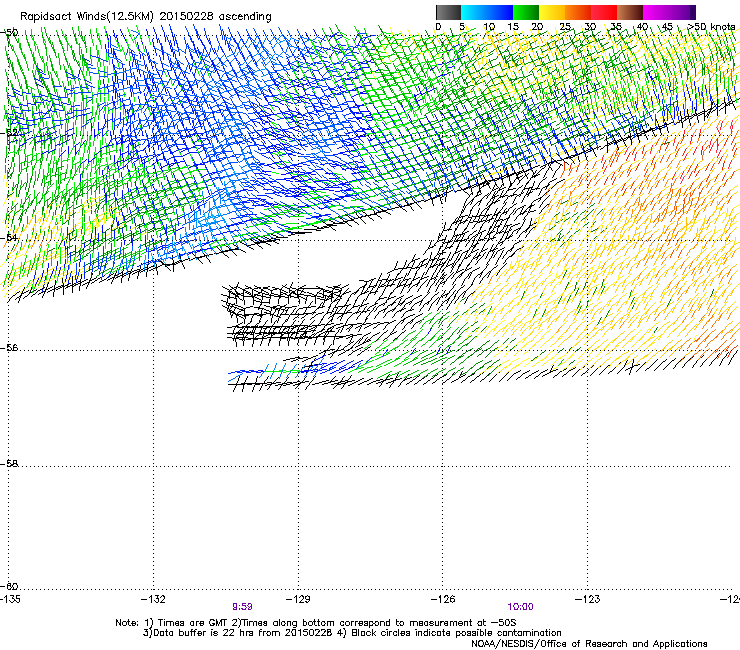740x650 pixels.
Task: Click the legend label '40'
Action: tap(642, 27)
